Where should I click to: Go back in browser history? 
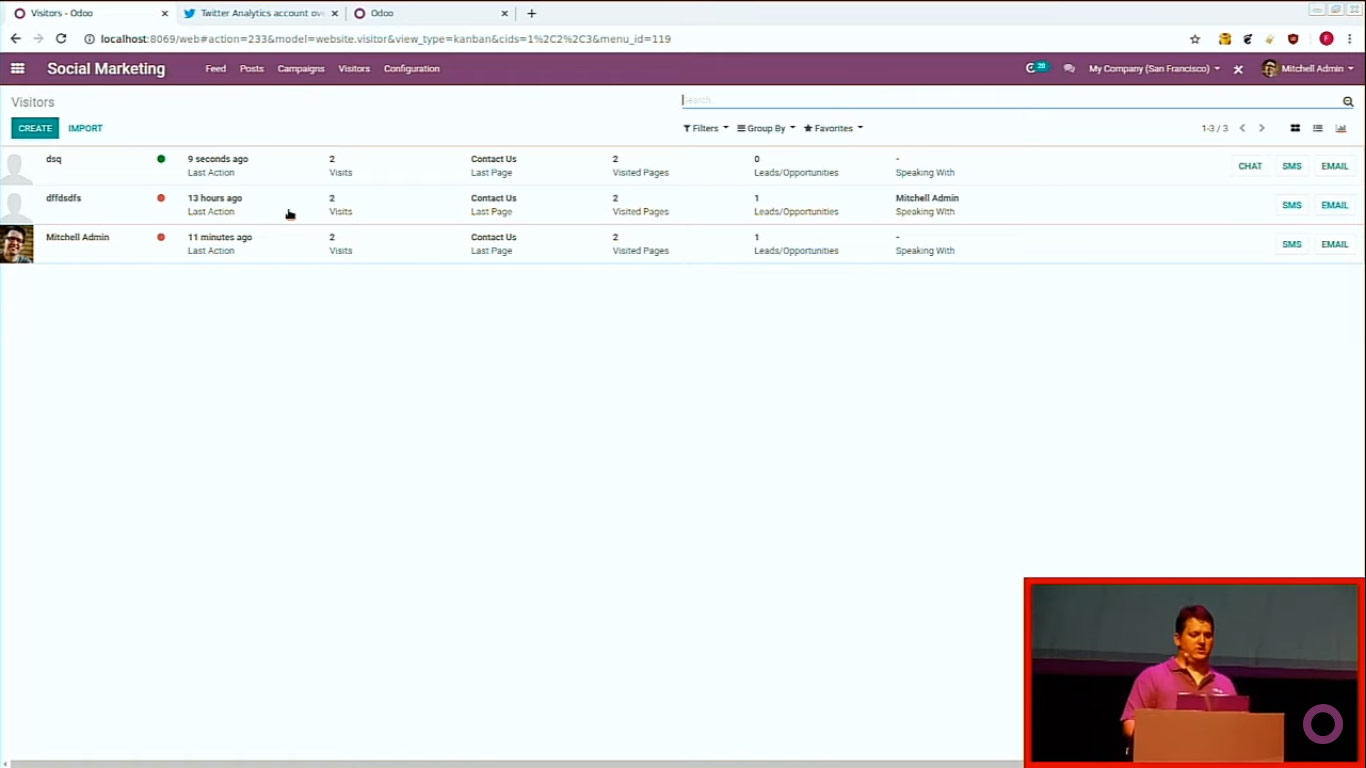point(15,39)
